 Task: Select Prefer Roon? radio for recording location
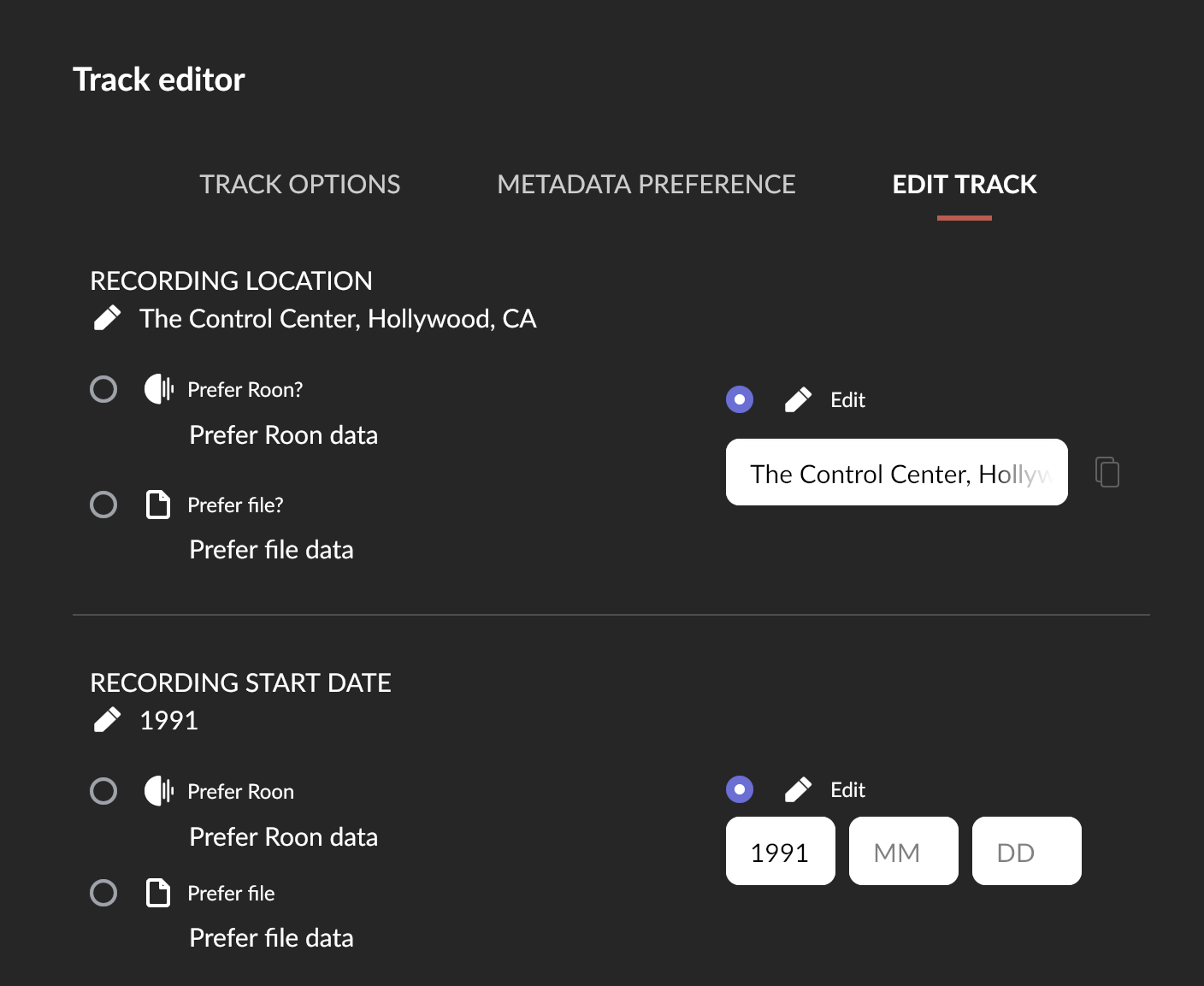[103, 389]
